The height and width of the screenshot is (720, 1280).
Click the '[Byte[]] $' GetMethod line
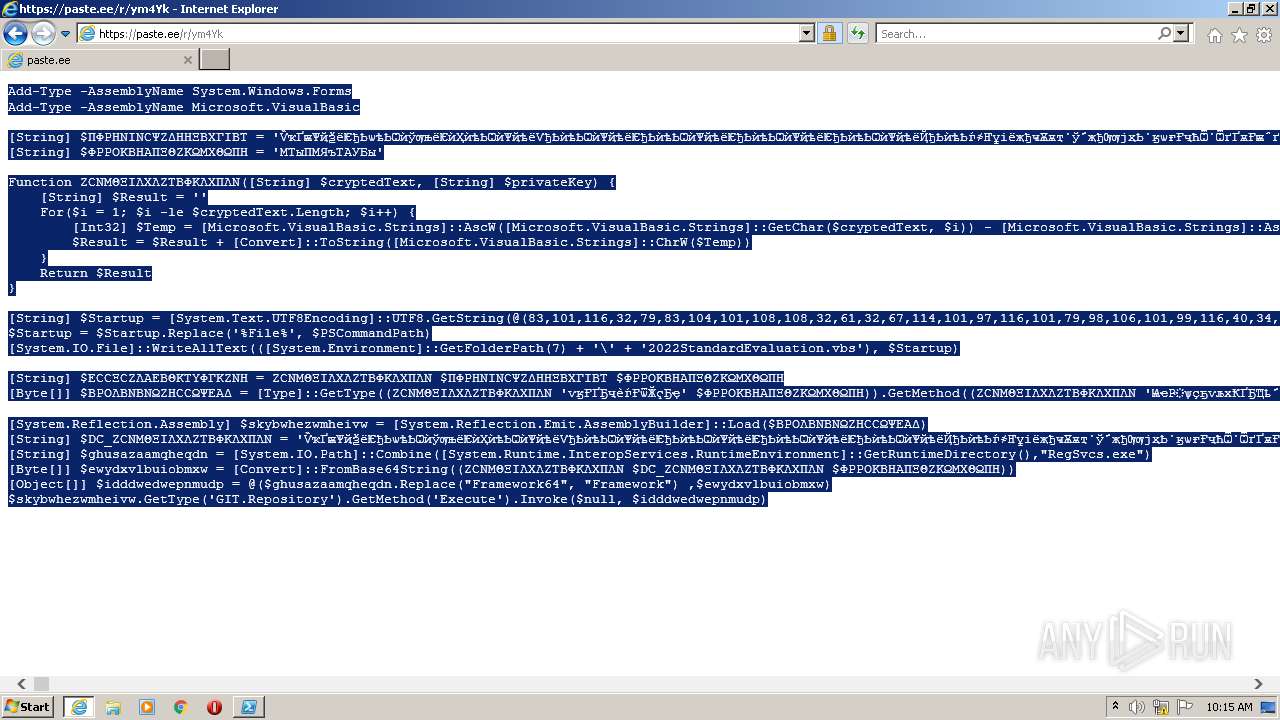coord(644,393)
